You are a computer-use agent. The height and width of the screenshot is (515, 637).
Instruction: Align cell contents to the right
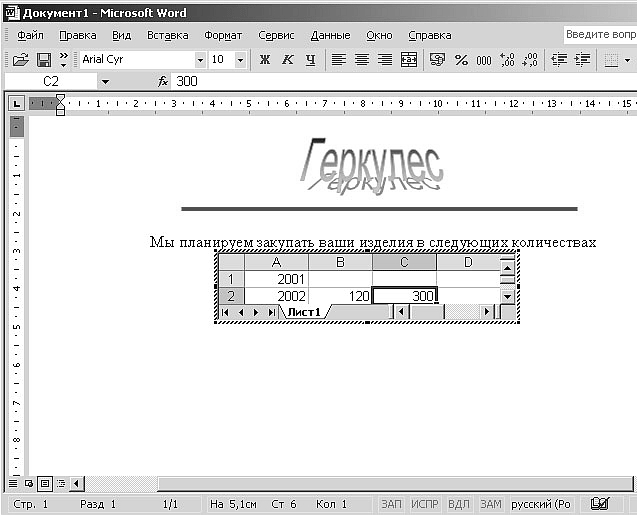(385, 60)
